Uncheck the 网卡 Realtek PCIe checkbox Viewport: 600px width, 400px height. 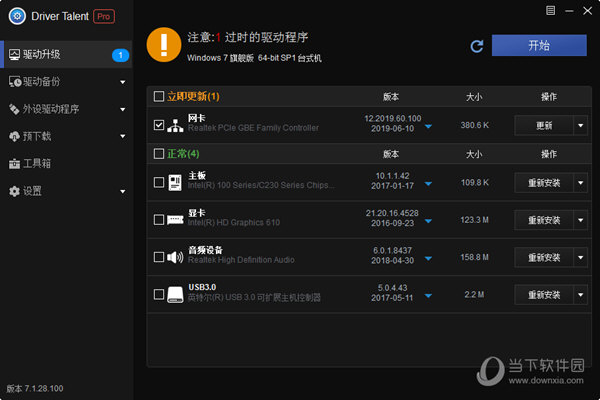point(159,125)
